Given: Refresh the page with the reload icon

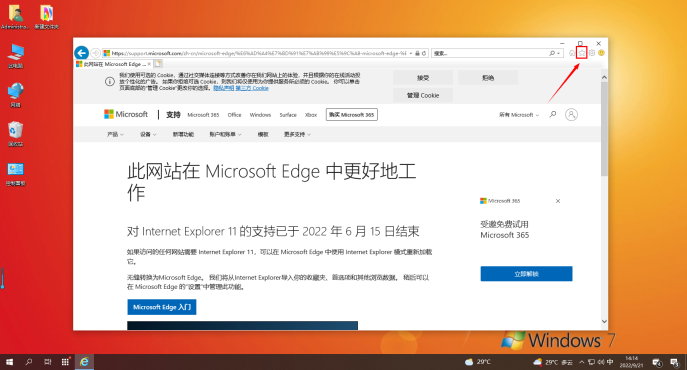Looking at the screenshot, I should pyautogui.click(x=424, y=53).
